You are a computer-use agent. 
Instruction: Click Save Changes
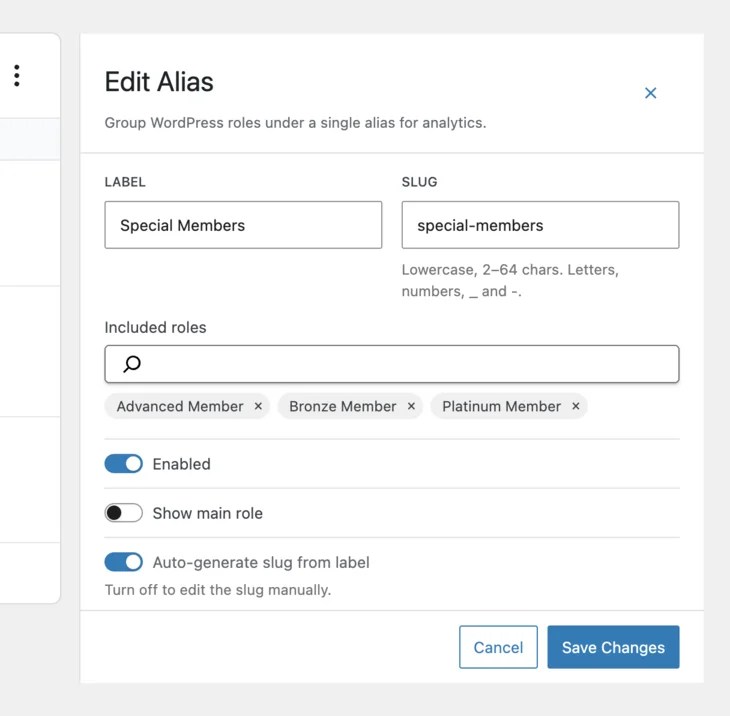[x=613, y=647]
